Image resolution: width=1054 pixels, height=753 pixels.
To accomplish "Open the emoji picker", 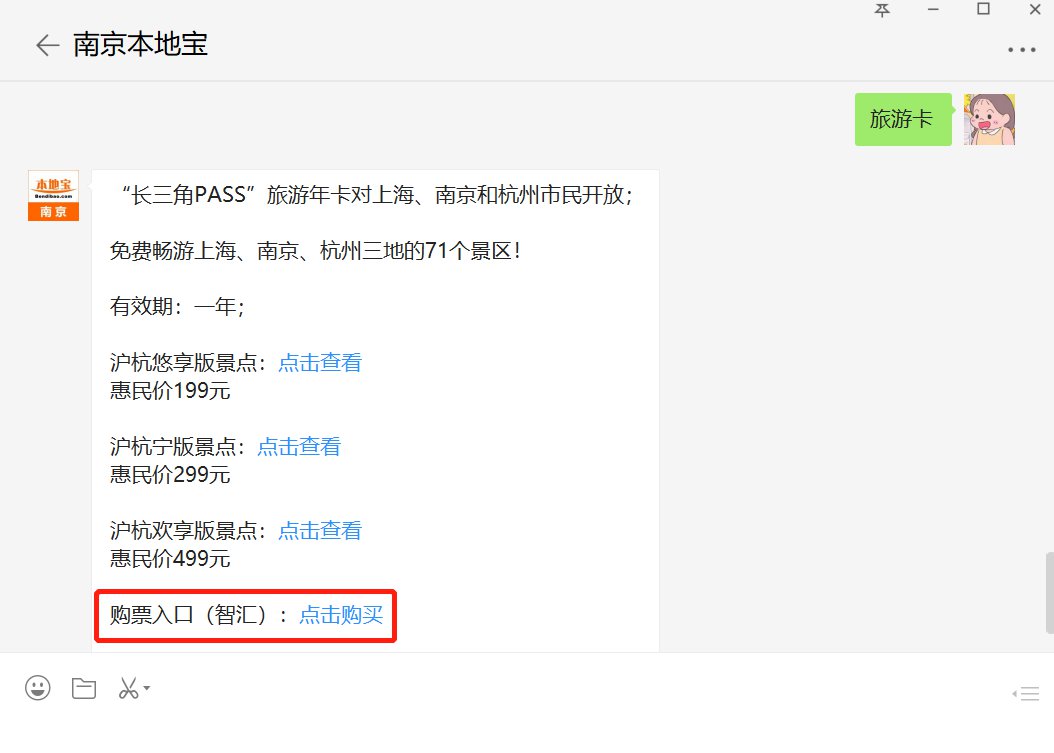I will (x=38, y=688).
